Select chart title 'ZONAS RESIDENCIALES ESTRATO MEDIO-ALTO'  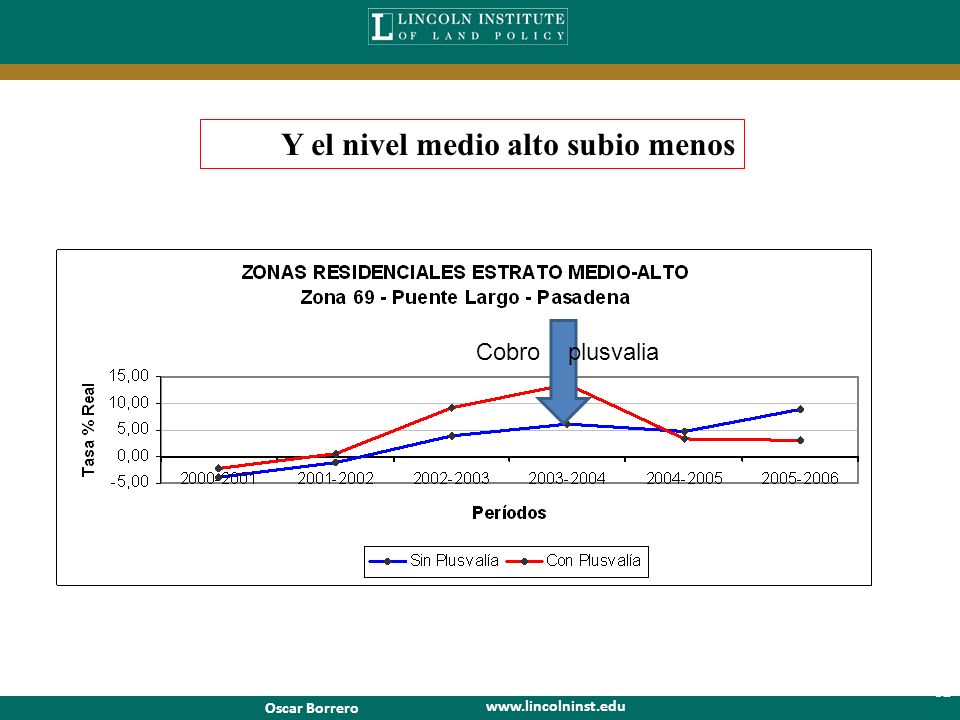[x=465, y=272]
